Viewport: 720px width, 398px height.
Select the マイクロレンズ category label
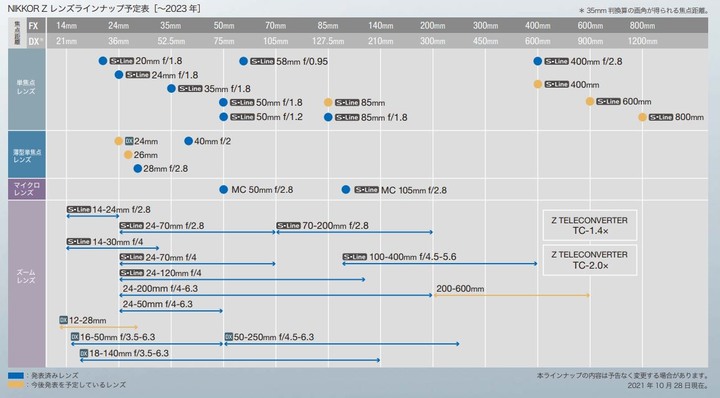click(27, 189)
